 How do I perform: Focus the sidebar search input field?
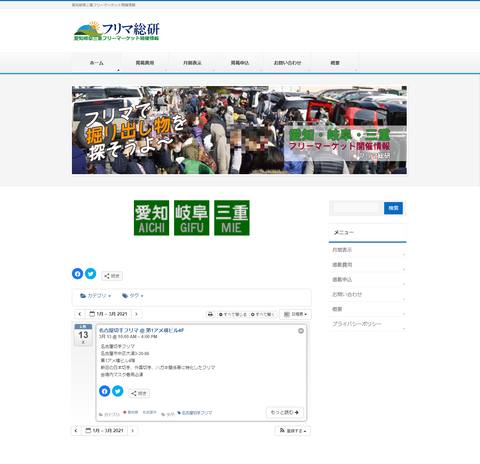click(356, 208)
